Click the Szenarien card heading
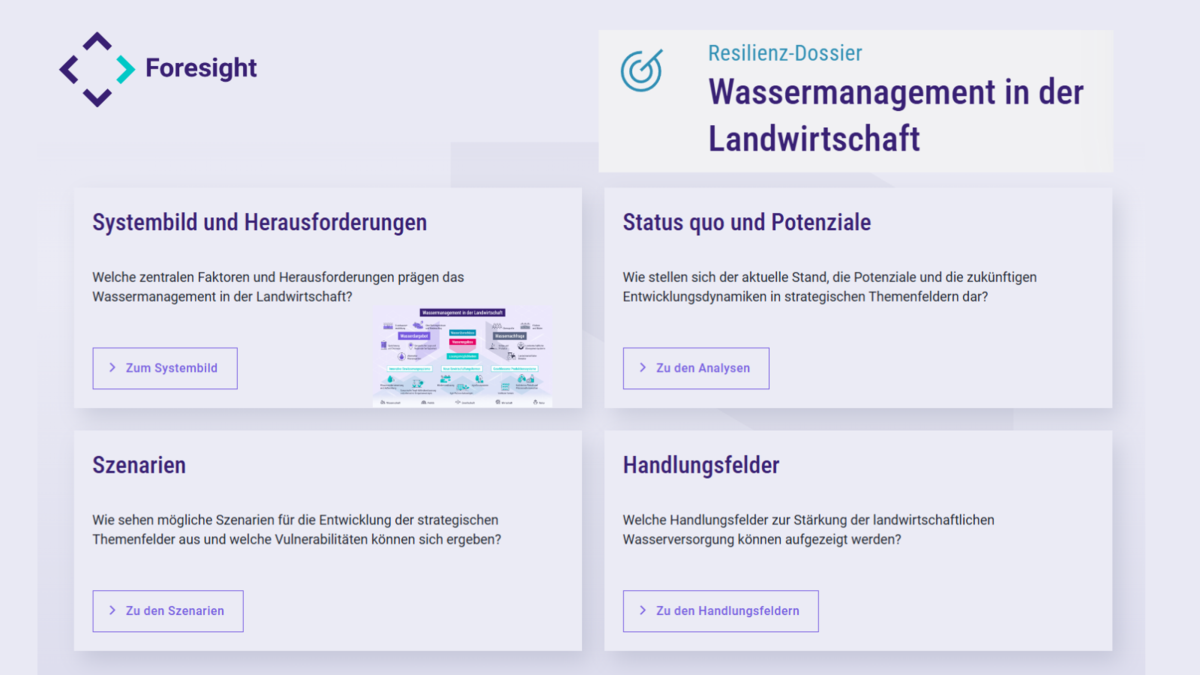This screenshot has height=675, width=1200. [x=139, y=465]
